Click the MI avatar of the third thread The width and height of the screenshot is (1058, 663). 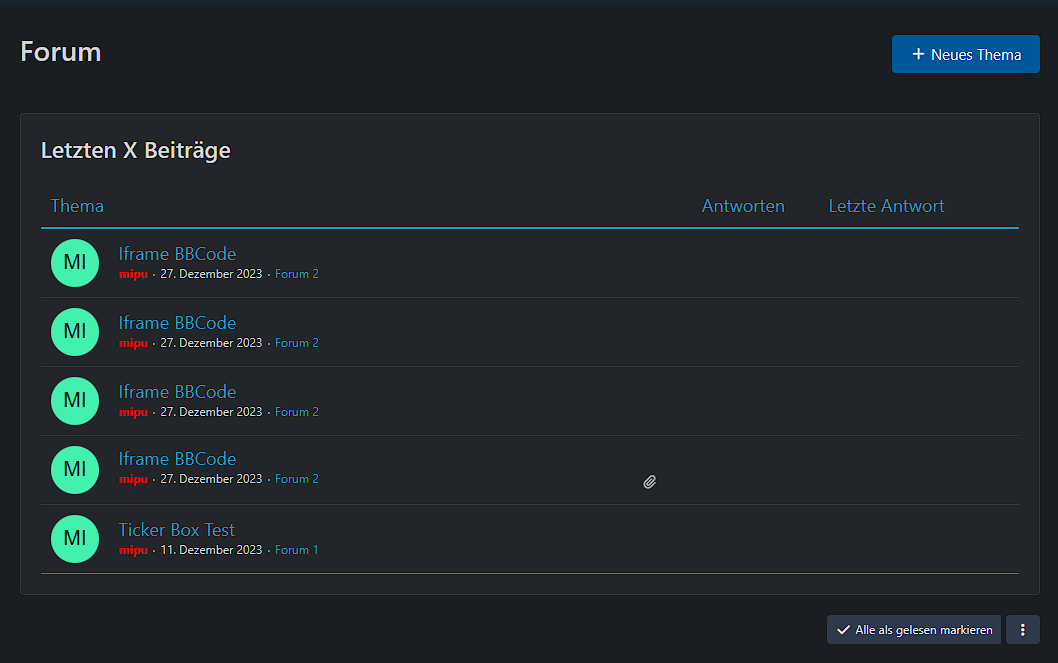coord(75,401)
